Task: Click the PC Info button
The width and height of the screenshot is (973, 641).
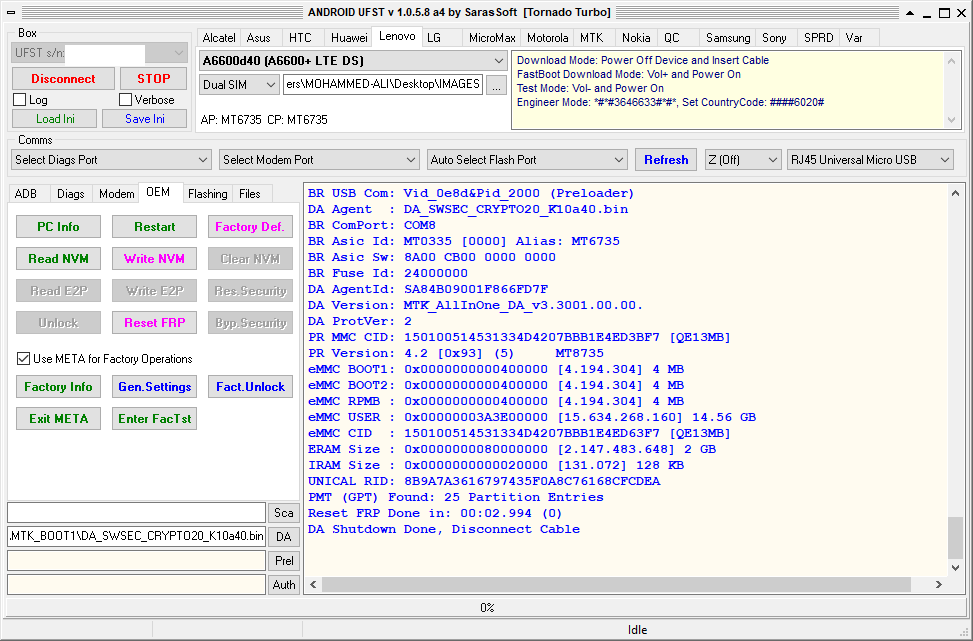Action: coord(58,226)
